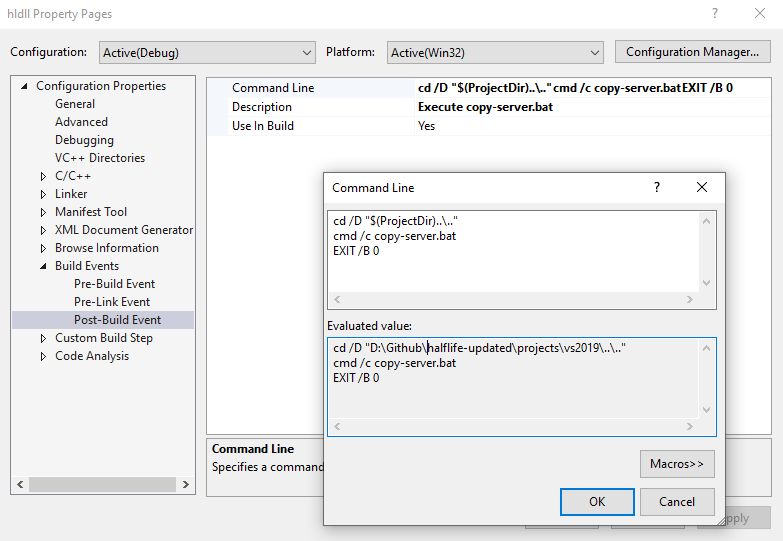
Task: Cancel the Command Line dialog
Action: coord(677,502)
